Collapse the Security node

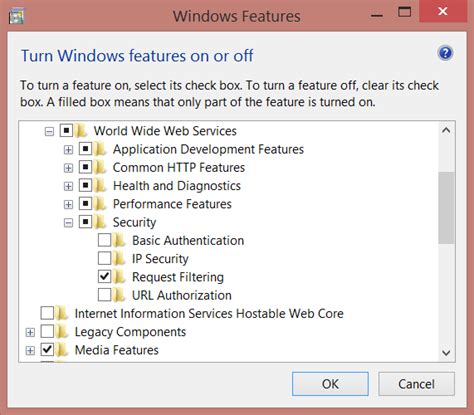(68, 223)
